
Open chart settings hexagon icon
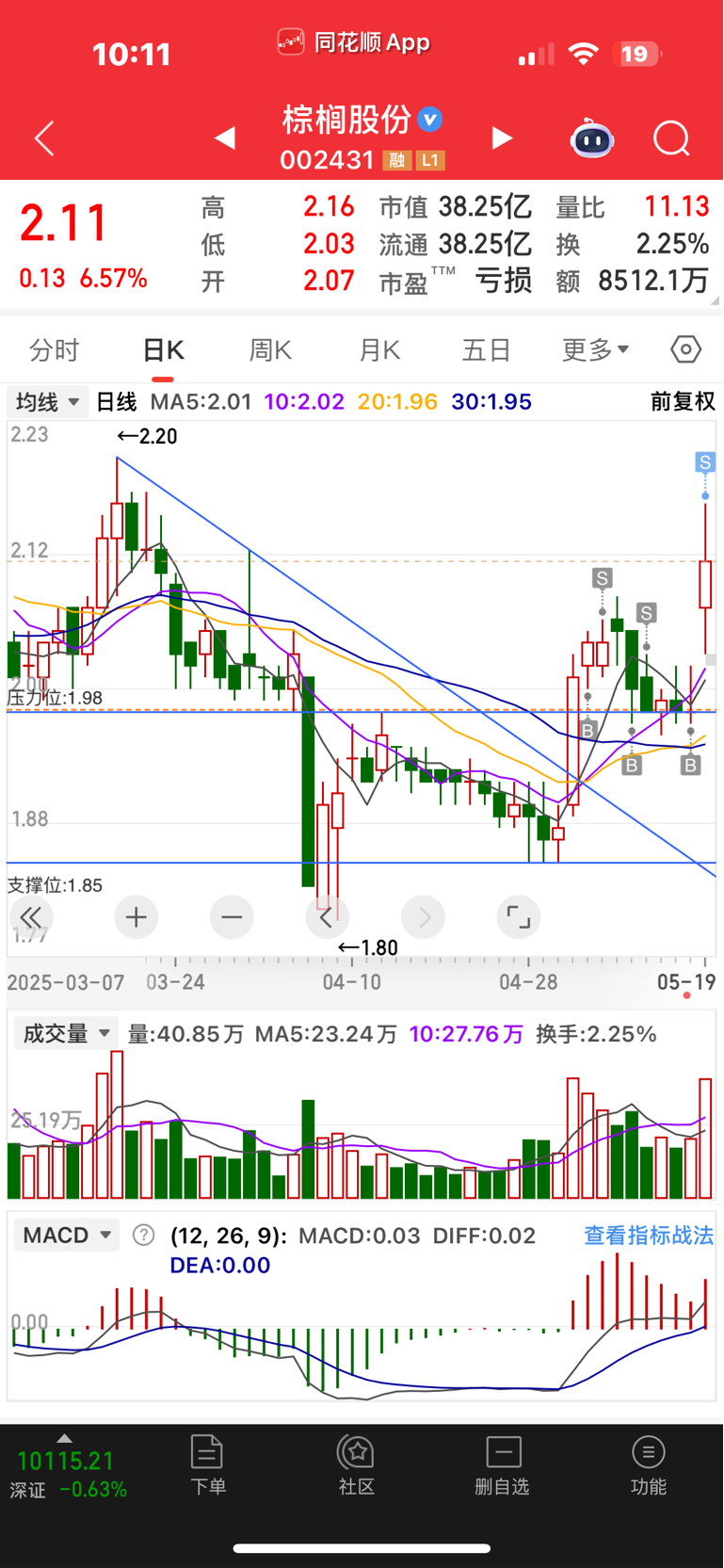pos(686,350)
